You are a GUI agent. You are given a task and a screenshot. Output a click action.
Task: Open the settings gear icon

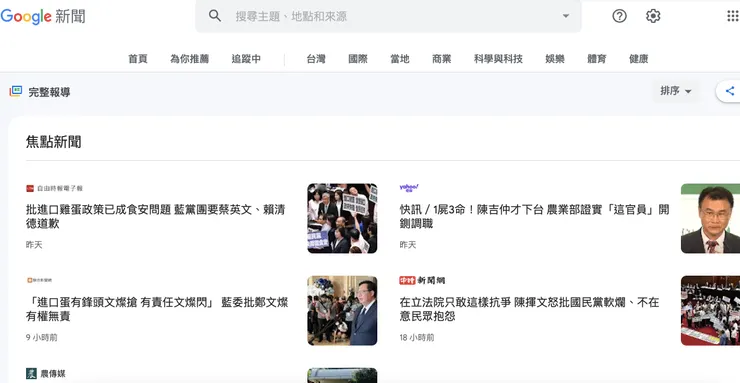click(653, 16)
